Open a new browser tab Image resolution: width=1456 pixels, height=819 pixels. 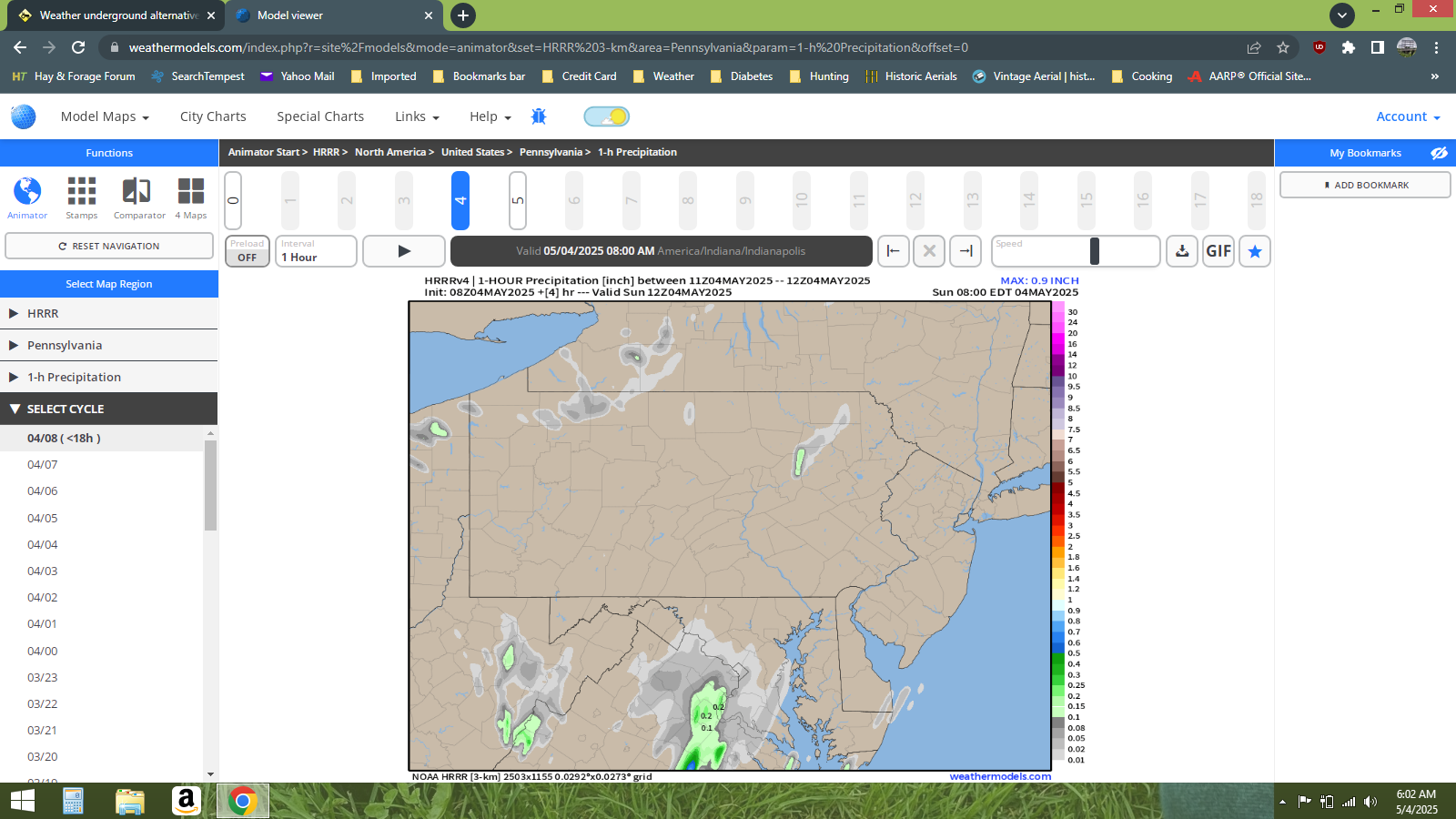463,15
